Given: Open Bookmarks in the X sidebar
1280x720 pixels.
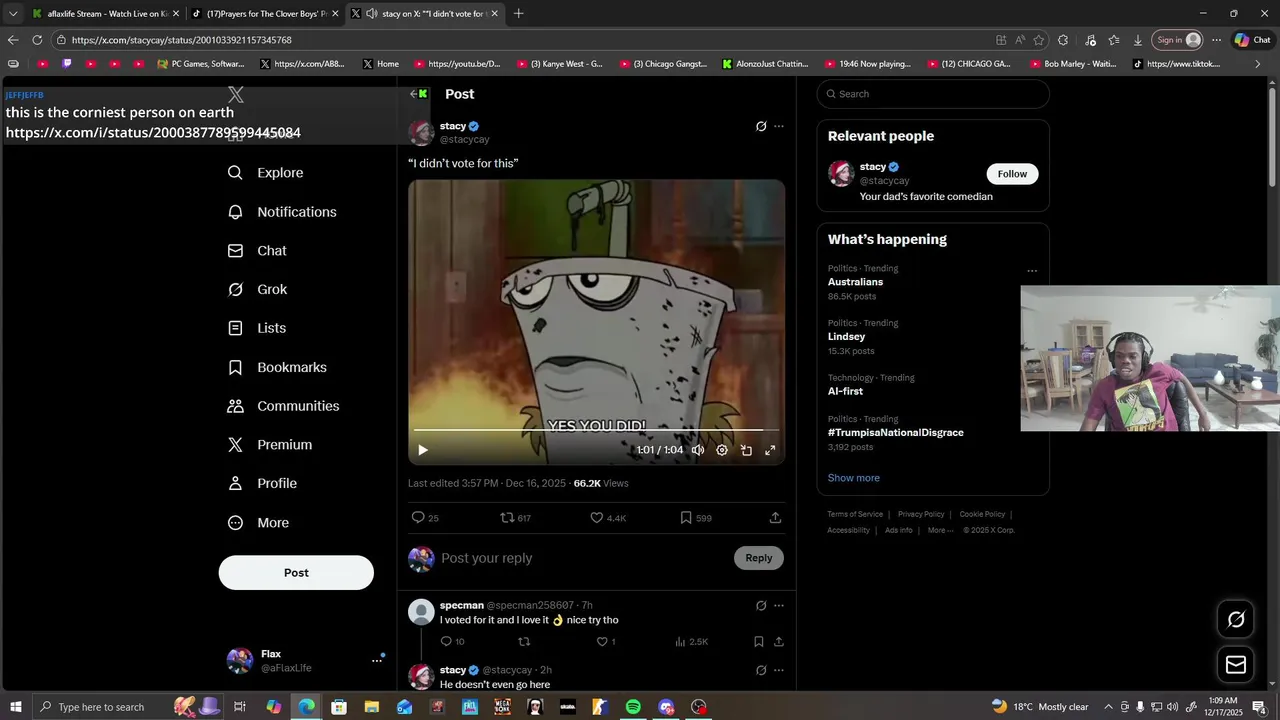Looking at the screenshot, I should coord(277,367).
